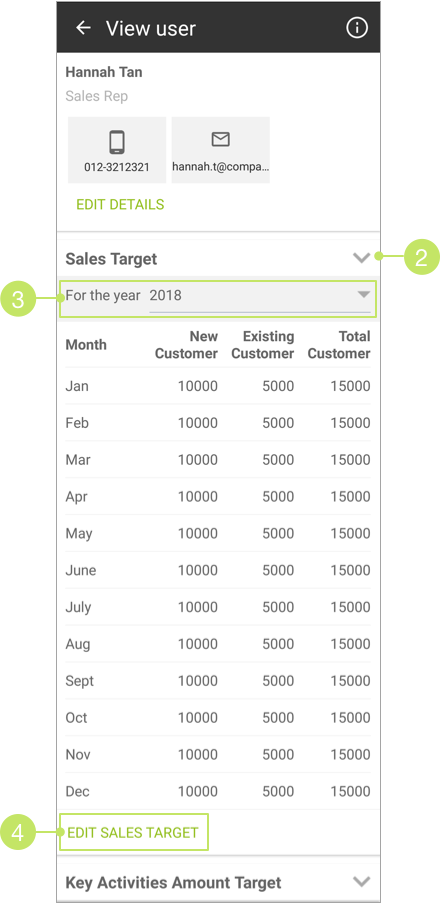The image size is (441, 903).
Task: Click the Total Customer column header
Action: [x=339, y=344]
